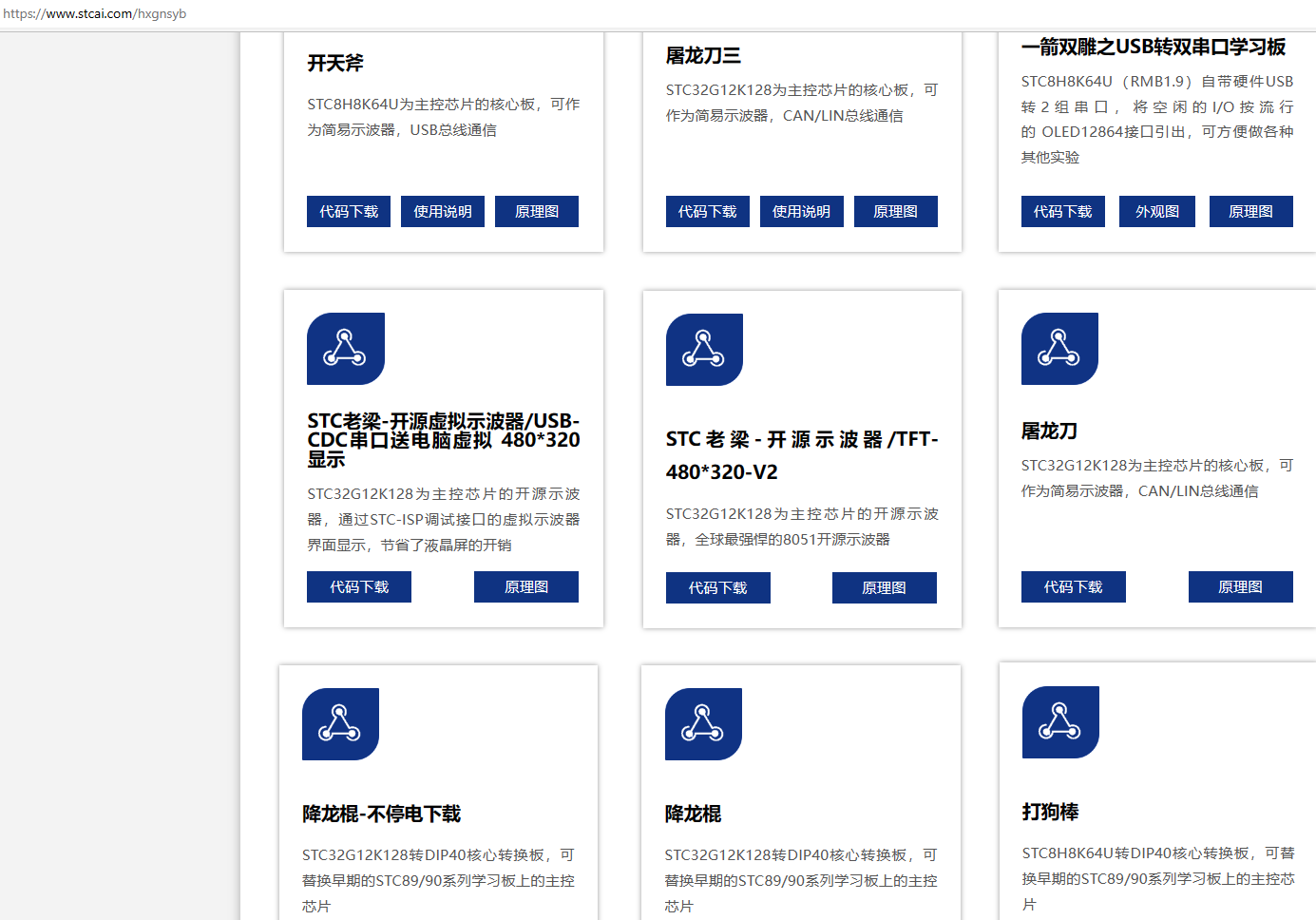View 原理图 for 屠龙刀 core board
The width and height of the screenshot is (1316, 920).
(x=1241, y=587)
